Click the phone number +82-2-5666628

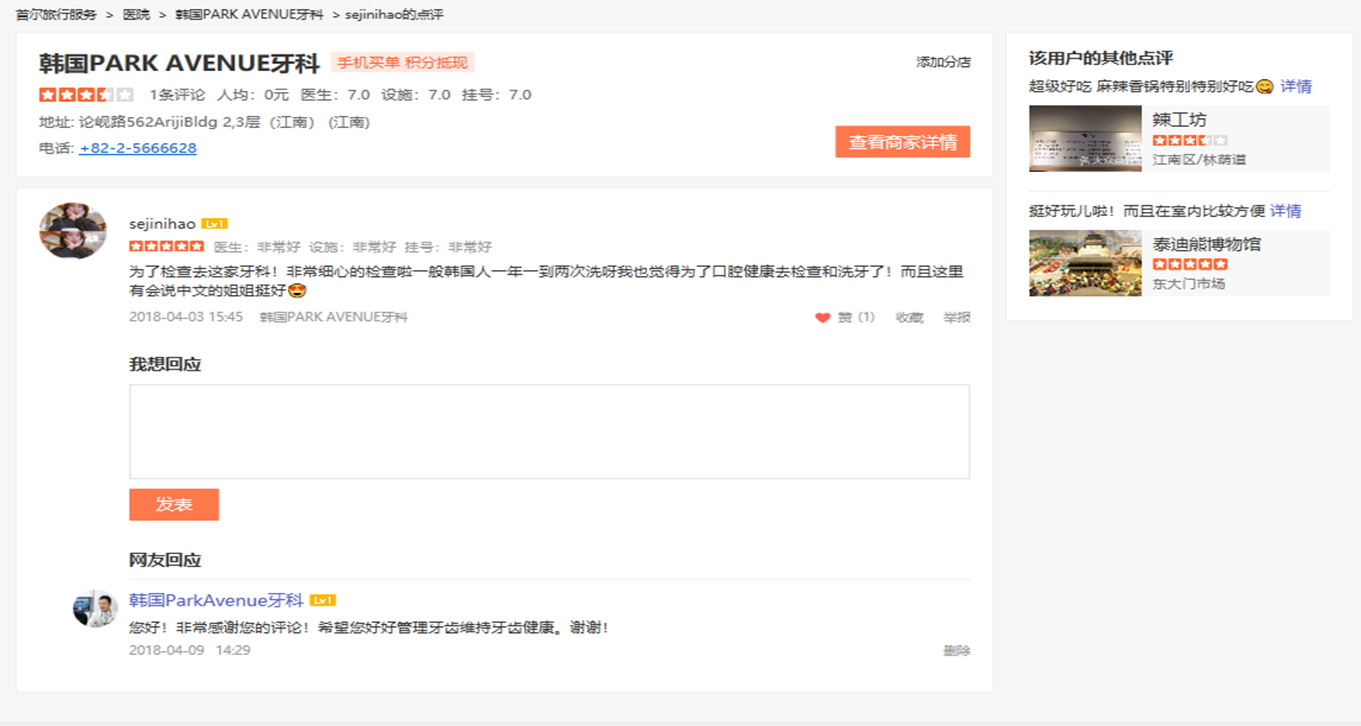coord(138,148)
